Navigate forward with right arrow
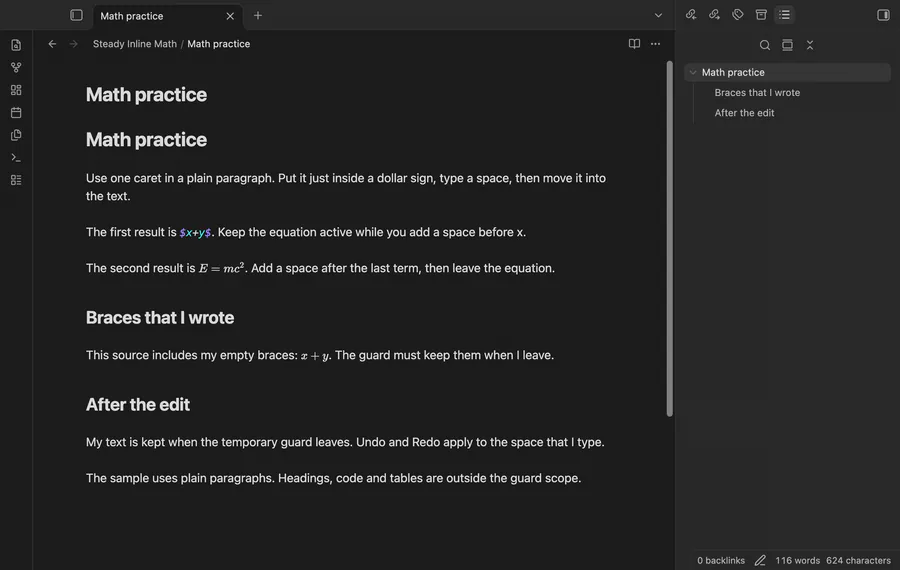 tap(73, 44)
